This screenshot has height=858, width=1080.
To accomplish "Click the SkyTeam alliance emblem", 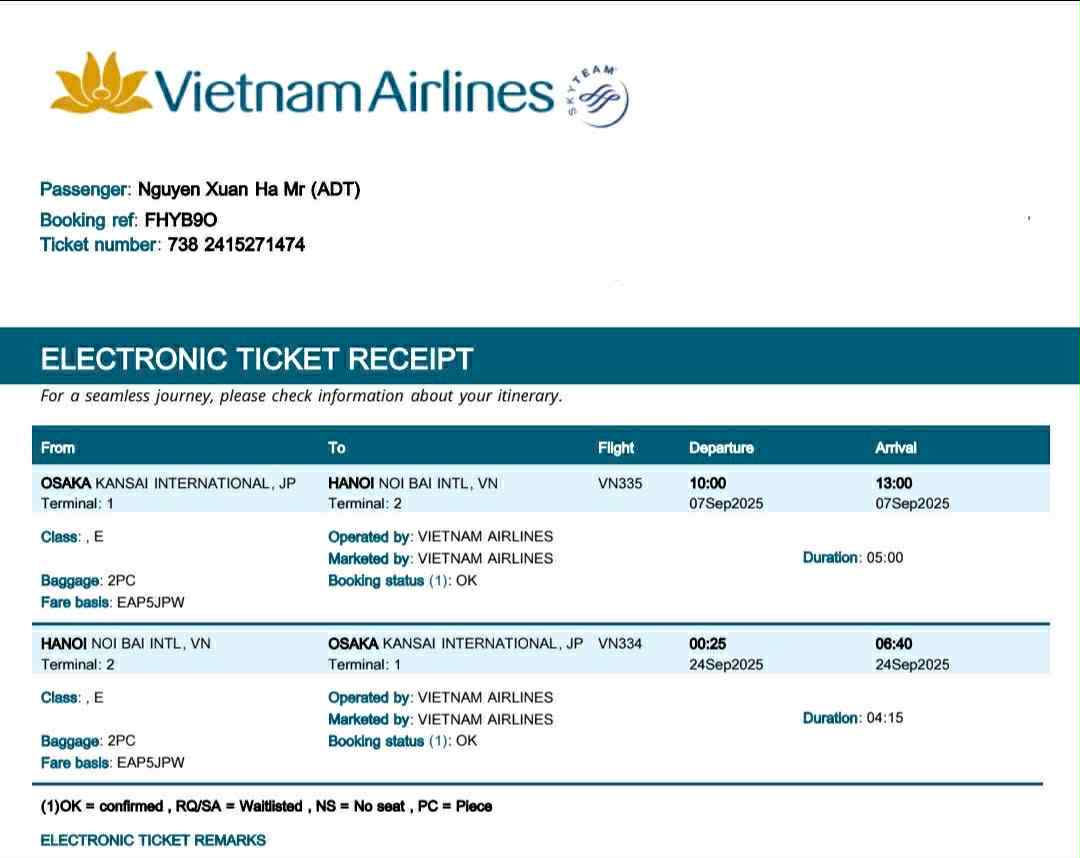I will point(597,97).
